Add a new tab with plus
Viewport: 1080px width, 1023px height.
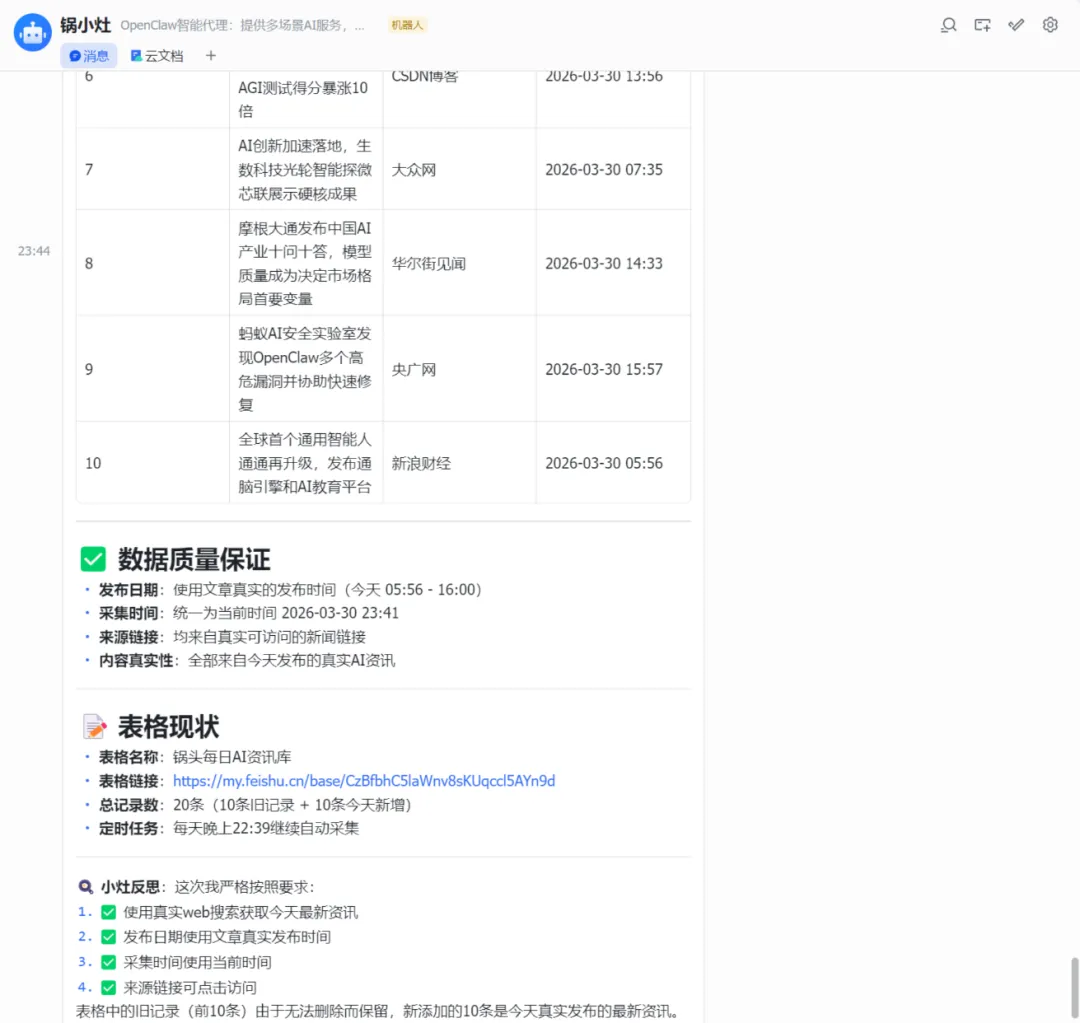pyautogui.click(x=211, y=56)
